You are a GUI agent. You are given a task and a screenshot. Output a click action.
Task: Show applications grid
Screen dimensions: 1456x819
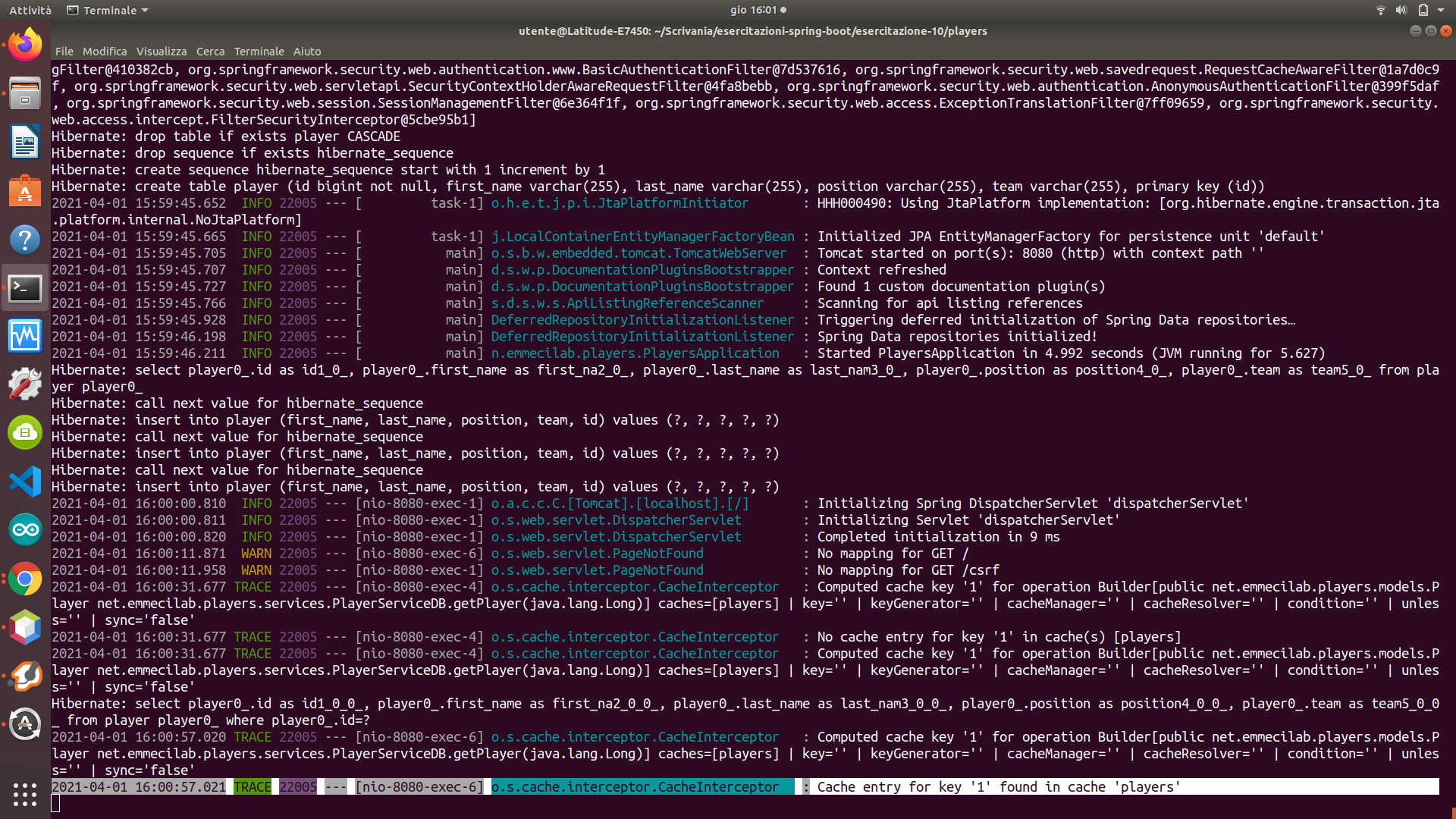point(25,794)
